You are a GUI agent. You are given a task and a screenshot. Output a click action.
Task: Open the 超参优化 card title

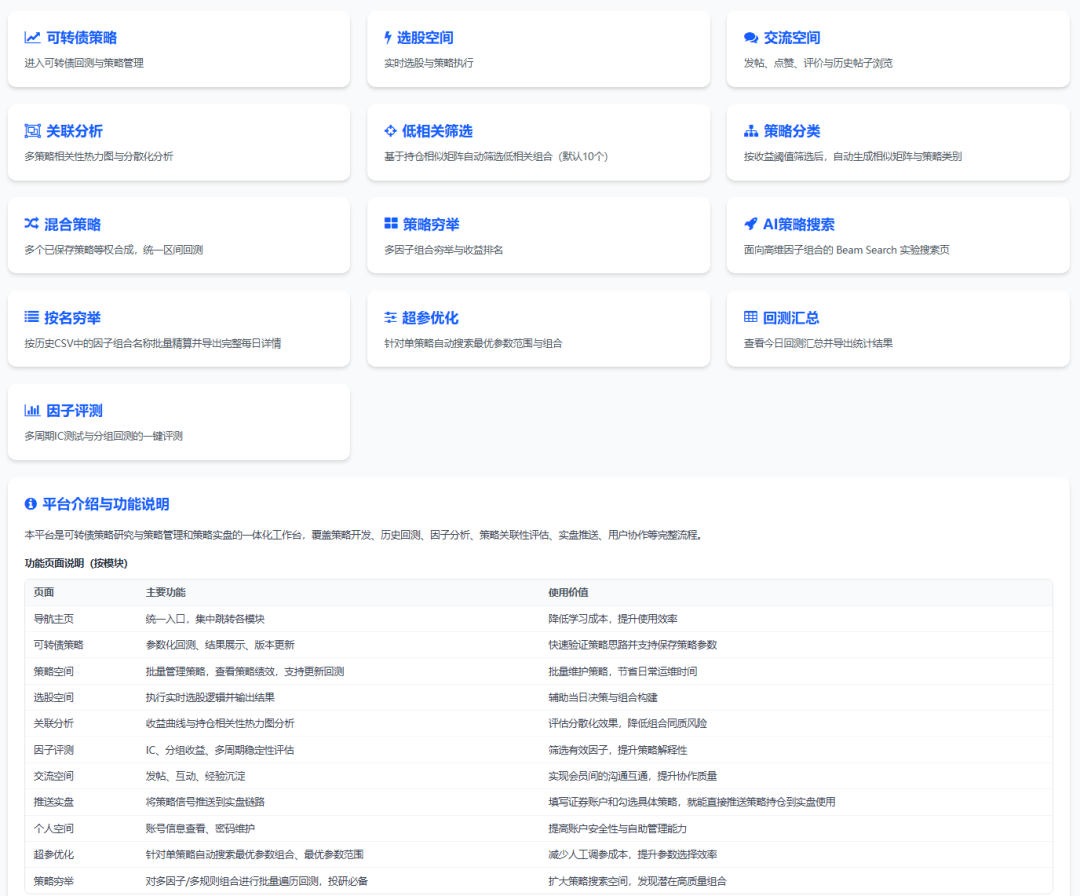tap(430, 317)
